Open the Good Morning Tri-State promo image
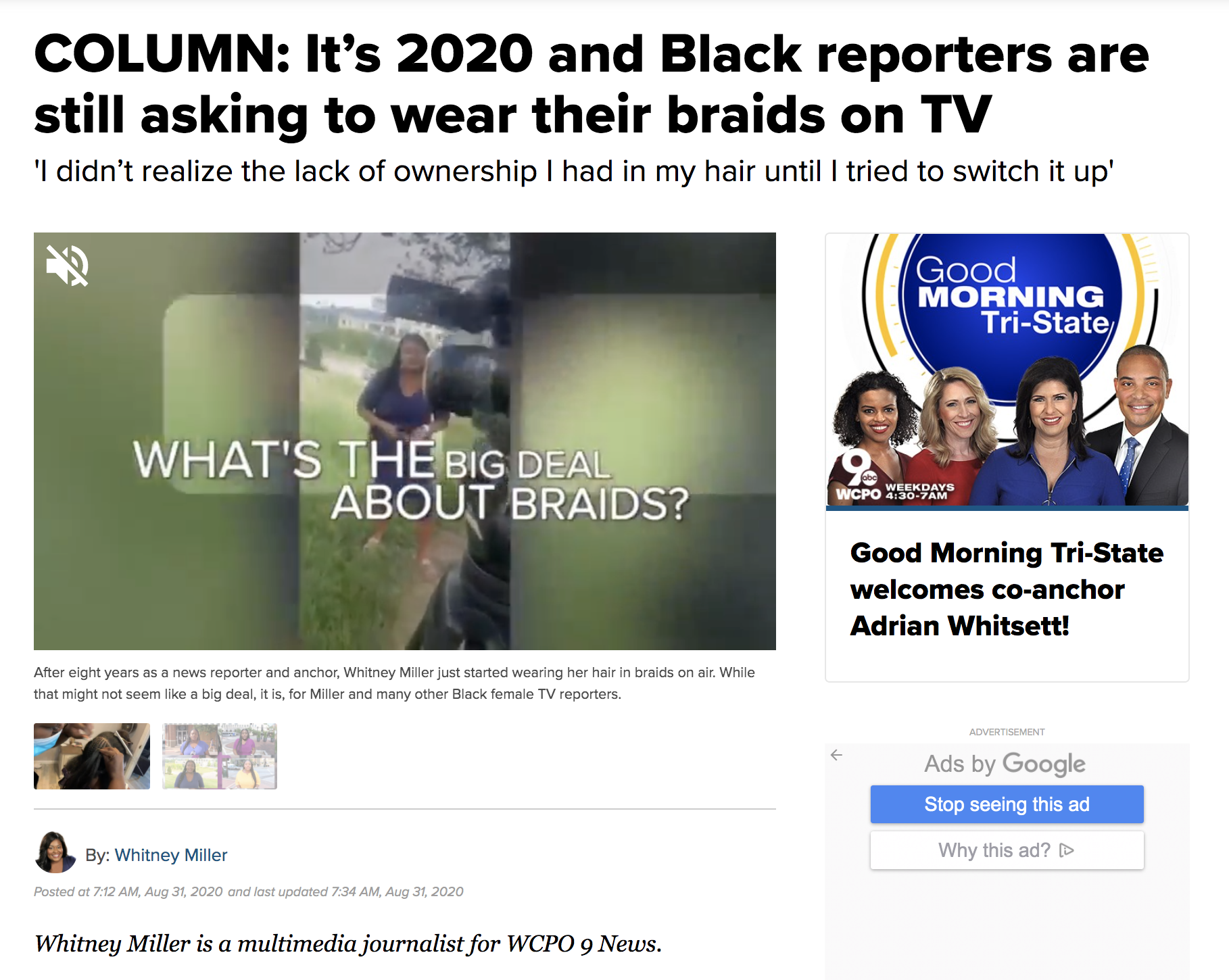This screenshot has width=1229, height=980. (x=1007, y=370)
